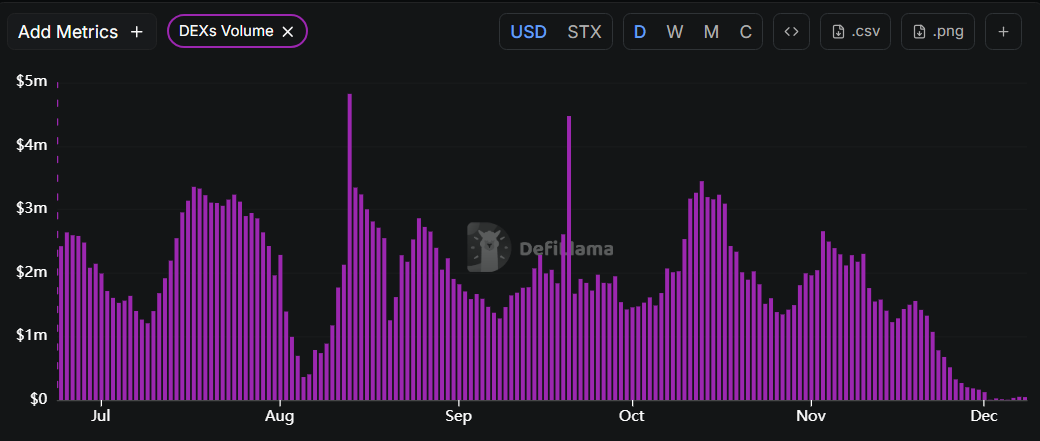Switch currency denomination to USD
Screen dimensions: 1040x441
(529, 32)
